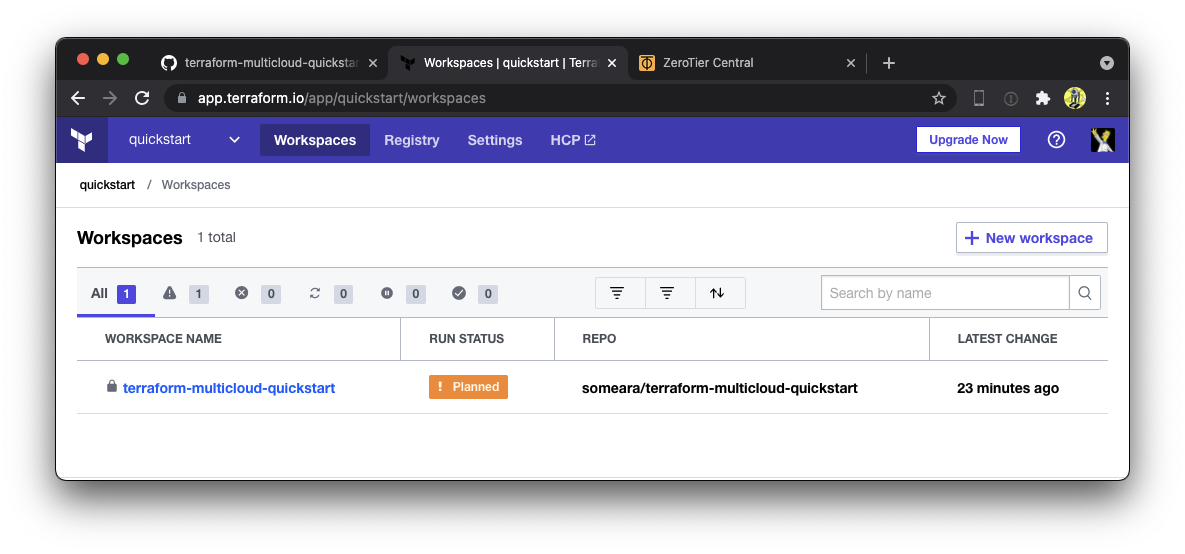Click the circular extension icon beside the puzzle icon
The image size is (1185, 554).
click(x=1010, y=98)
